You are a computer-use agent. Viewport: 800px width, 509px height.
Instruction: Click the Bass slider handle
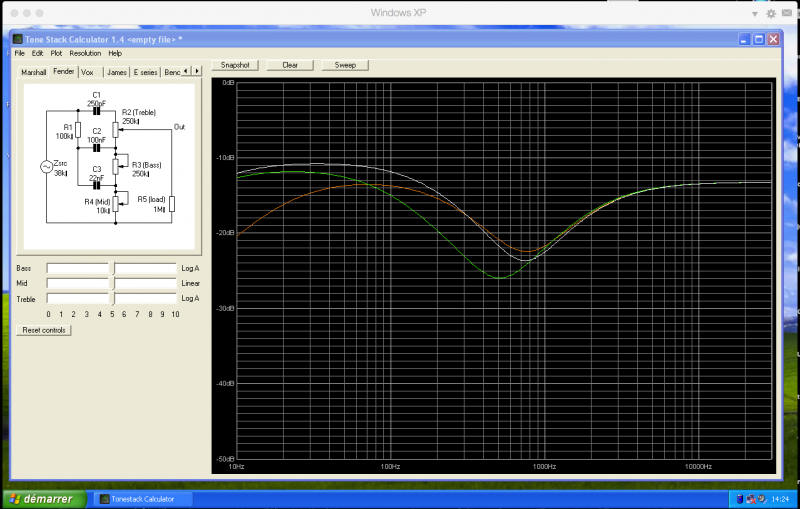(112, 268)
